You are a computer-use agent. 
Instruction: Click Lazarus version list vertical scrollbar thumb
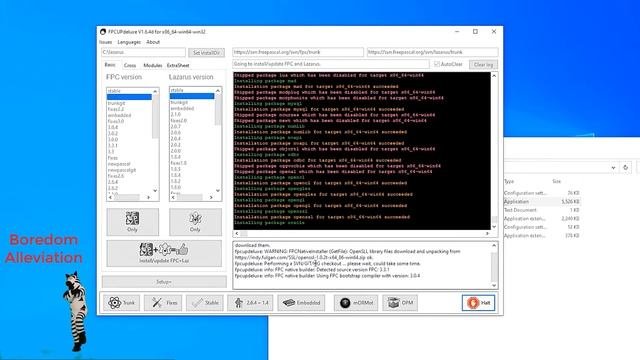[218, 109]
